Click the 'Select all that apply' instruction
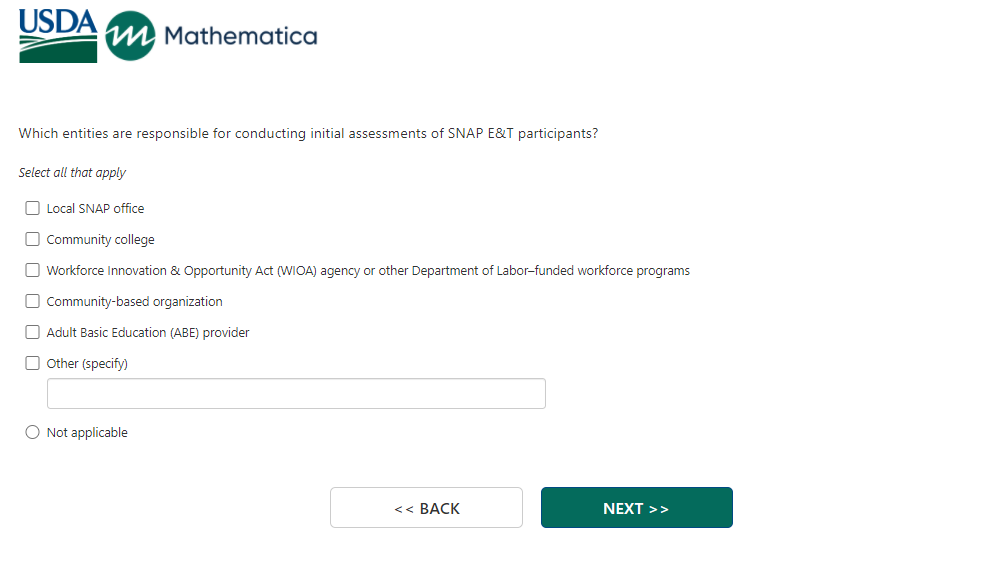This screenshot has height=574, width=998. pos(72,172)
